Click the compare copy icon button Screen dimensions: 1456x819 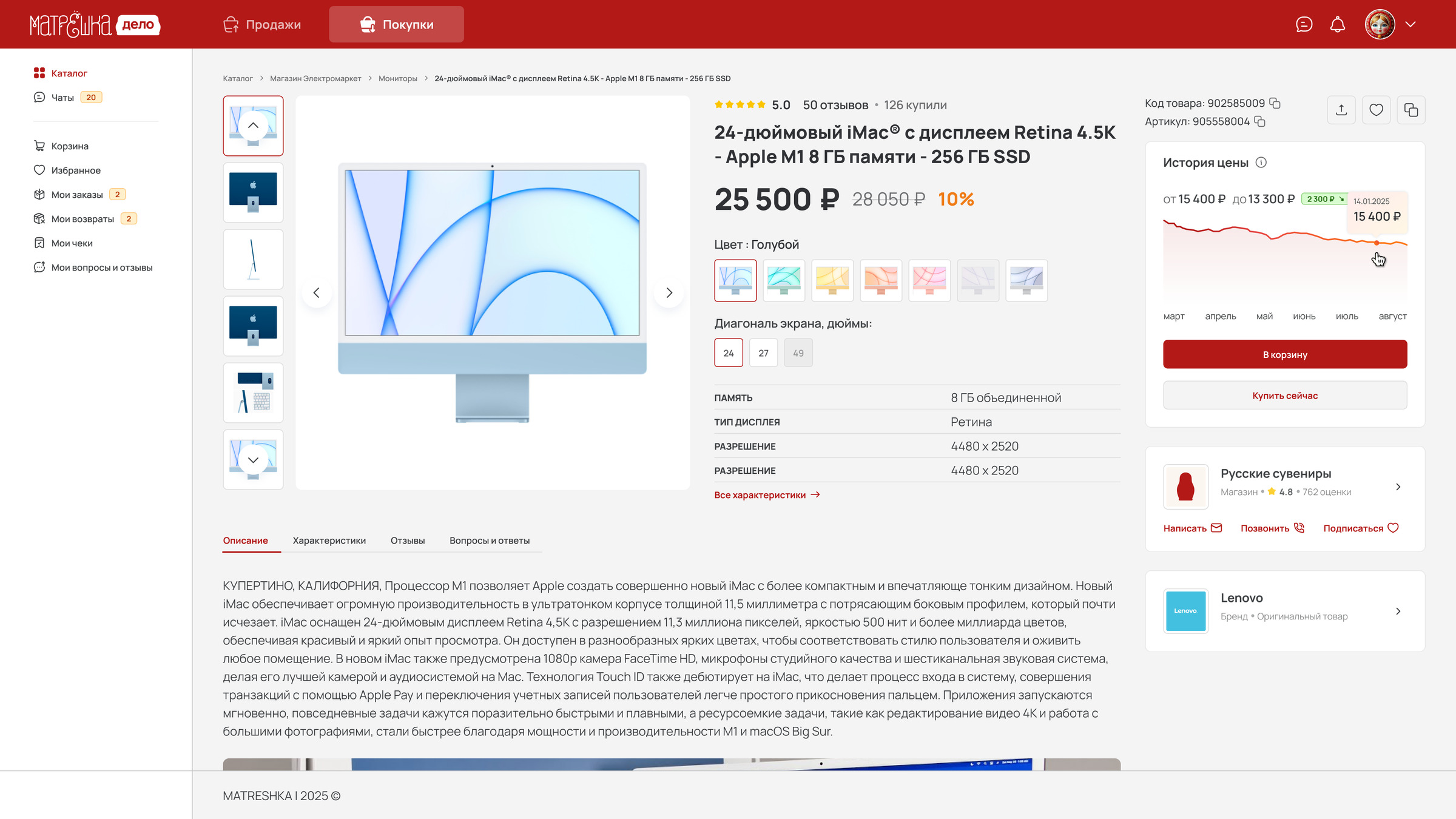[x=1411, y=110]
